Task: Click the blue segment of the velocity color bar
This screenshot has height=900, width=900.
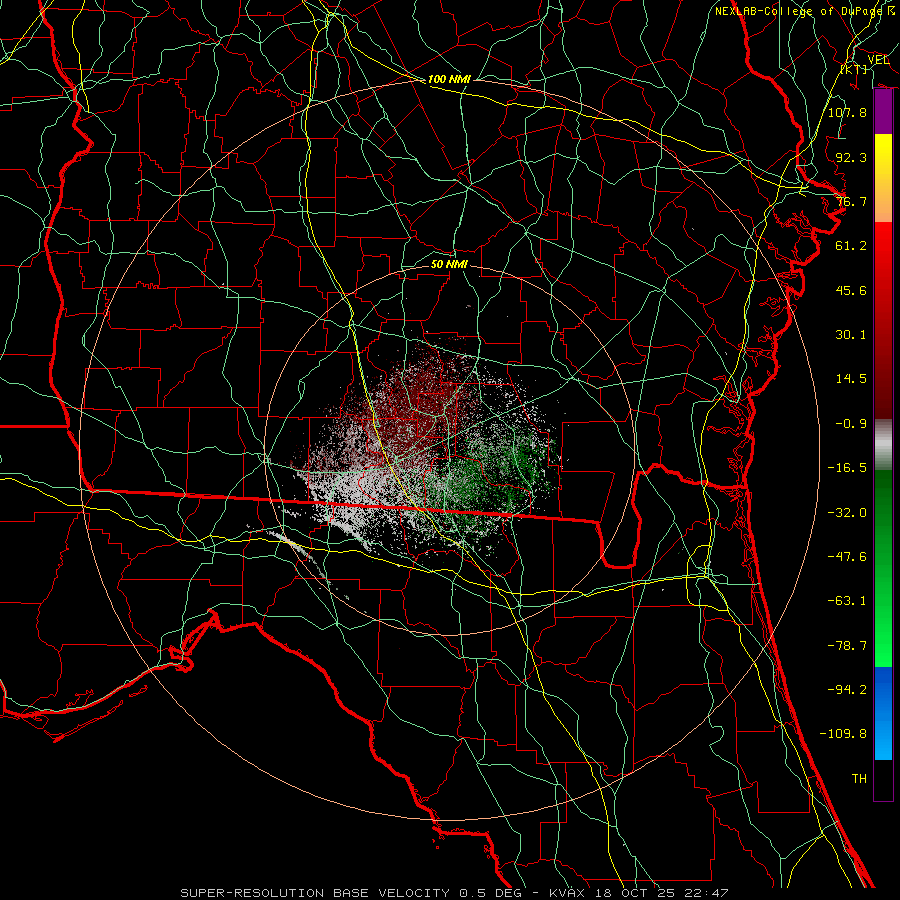Action: pyautogui.click(x=883, y=713)
